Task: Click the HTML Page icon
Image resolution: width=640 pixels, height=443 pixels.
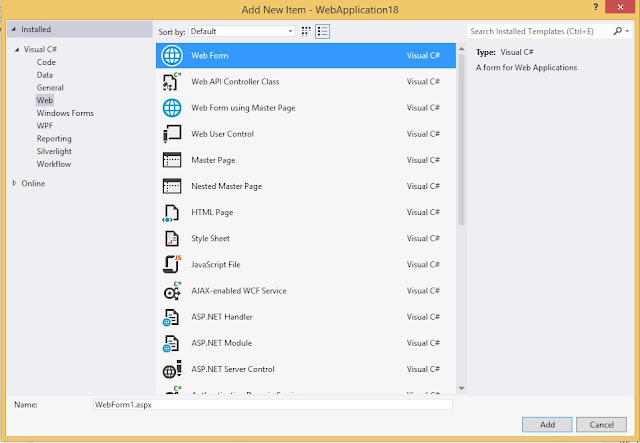Action: coord(171,213)
